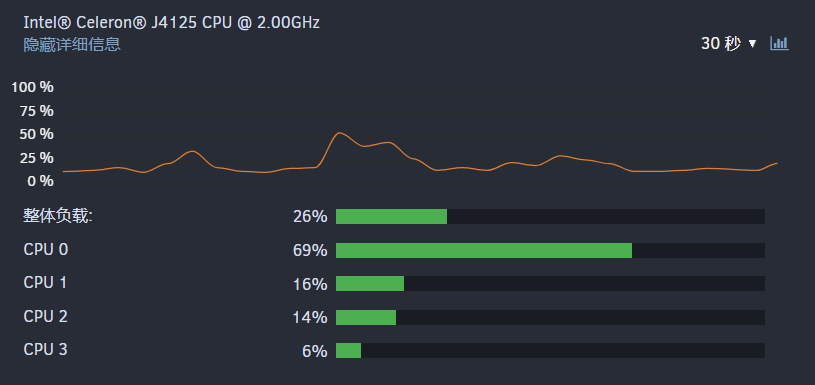
Task: Click the CPU 3 usage bar
Action: pyautogui.click(x=550, y=351)
